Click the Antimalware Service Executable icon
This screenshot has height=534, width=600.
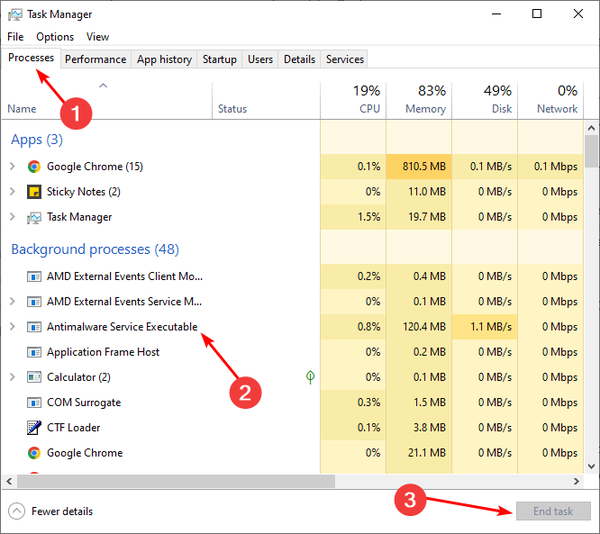click(x=34, y=327)
